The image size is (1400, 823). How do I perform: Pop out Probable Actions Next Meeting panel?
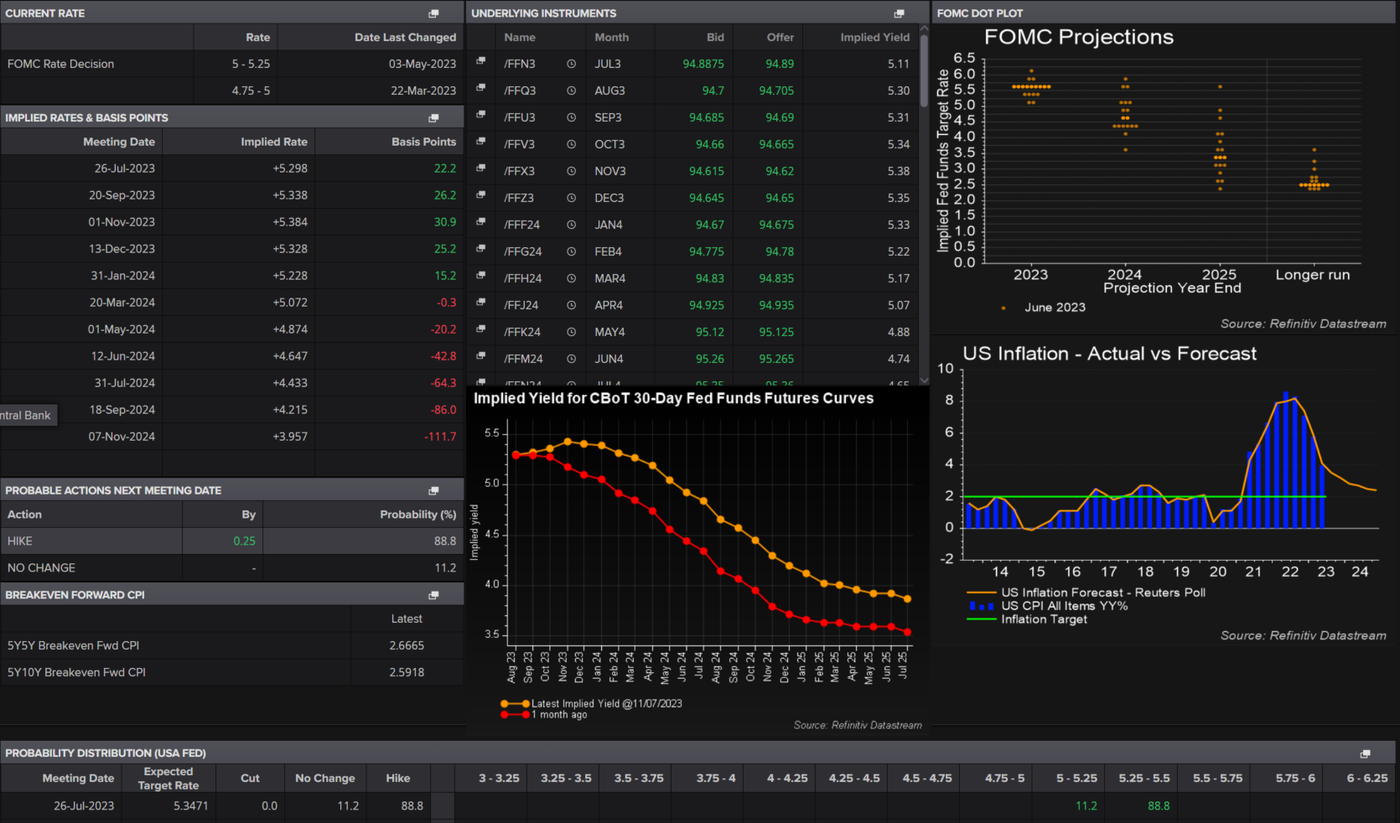[x=433, y=491]
